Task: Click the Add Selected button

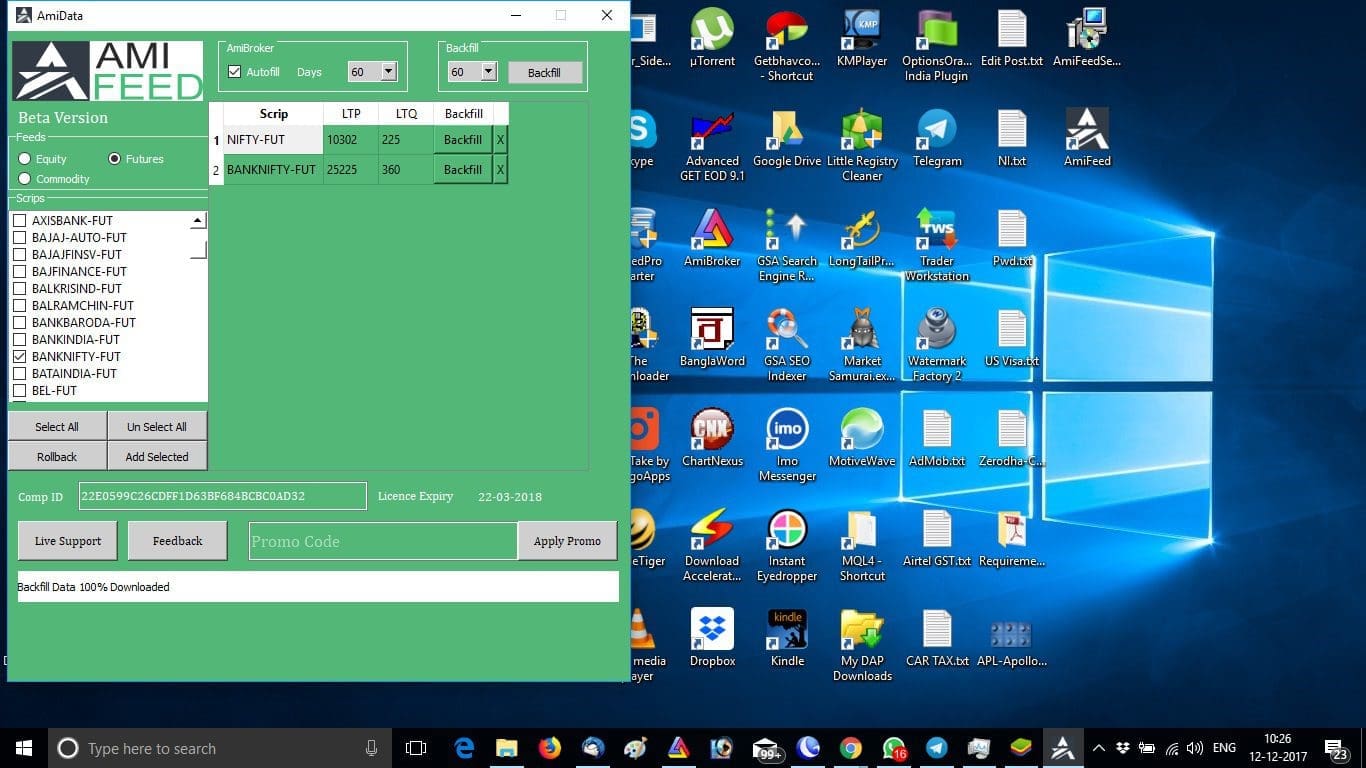Action: 157,457
